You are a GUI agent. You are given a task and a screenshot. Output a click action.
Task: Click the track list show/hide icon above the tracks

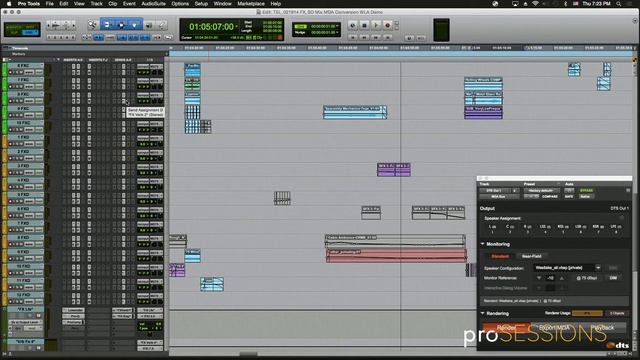coord(5,60)
